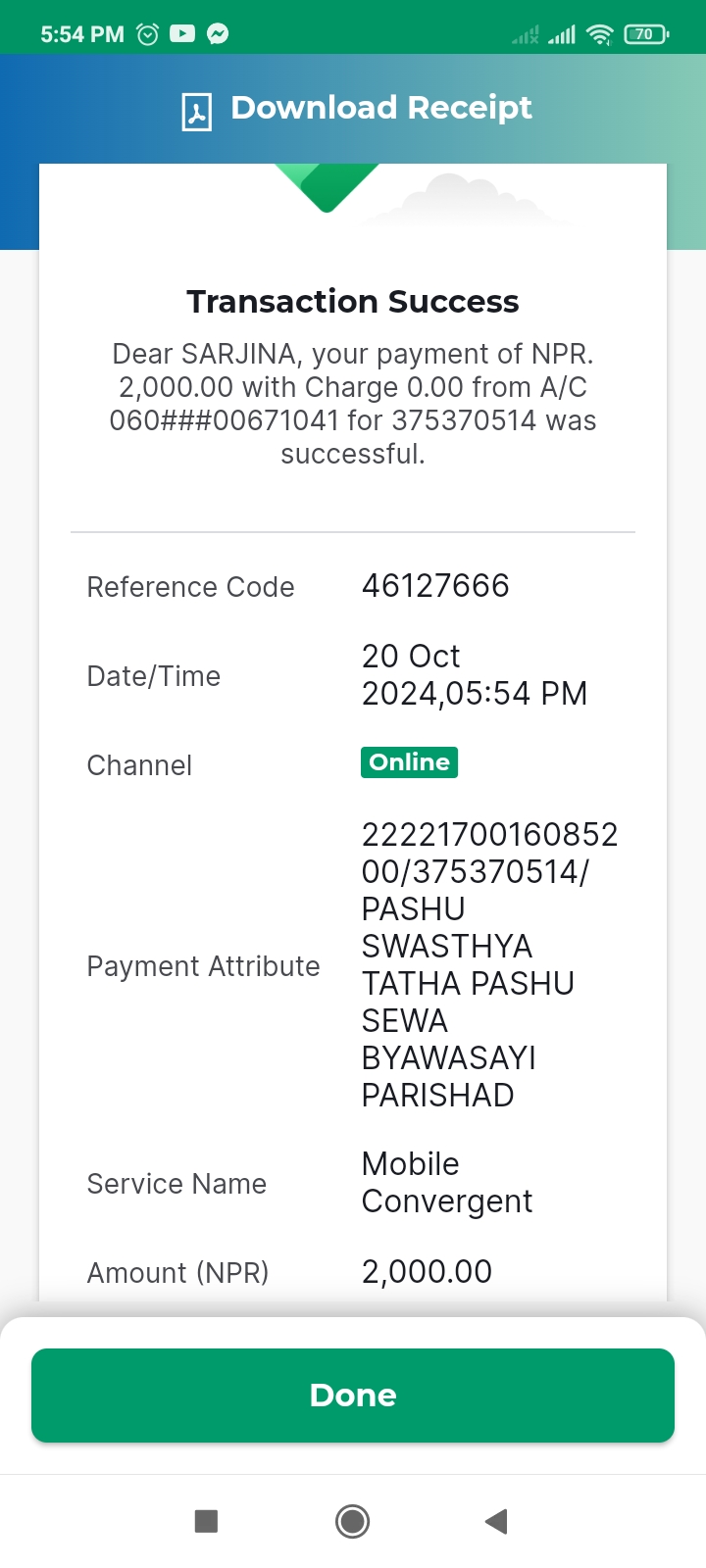The height and width of the screenshot is (1568, 706).
Task: Tap the green Online channel badge
Action: click(x=410, y=762)
